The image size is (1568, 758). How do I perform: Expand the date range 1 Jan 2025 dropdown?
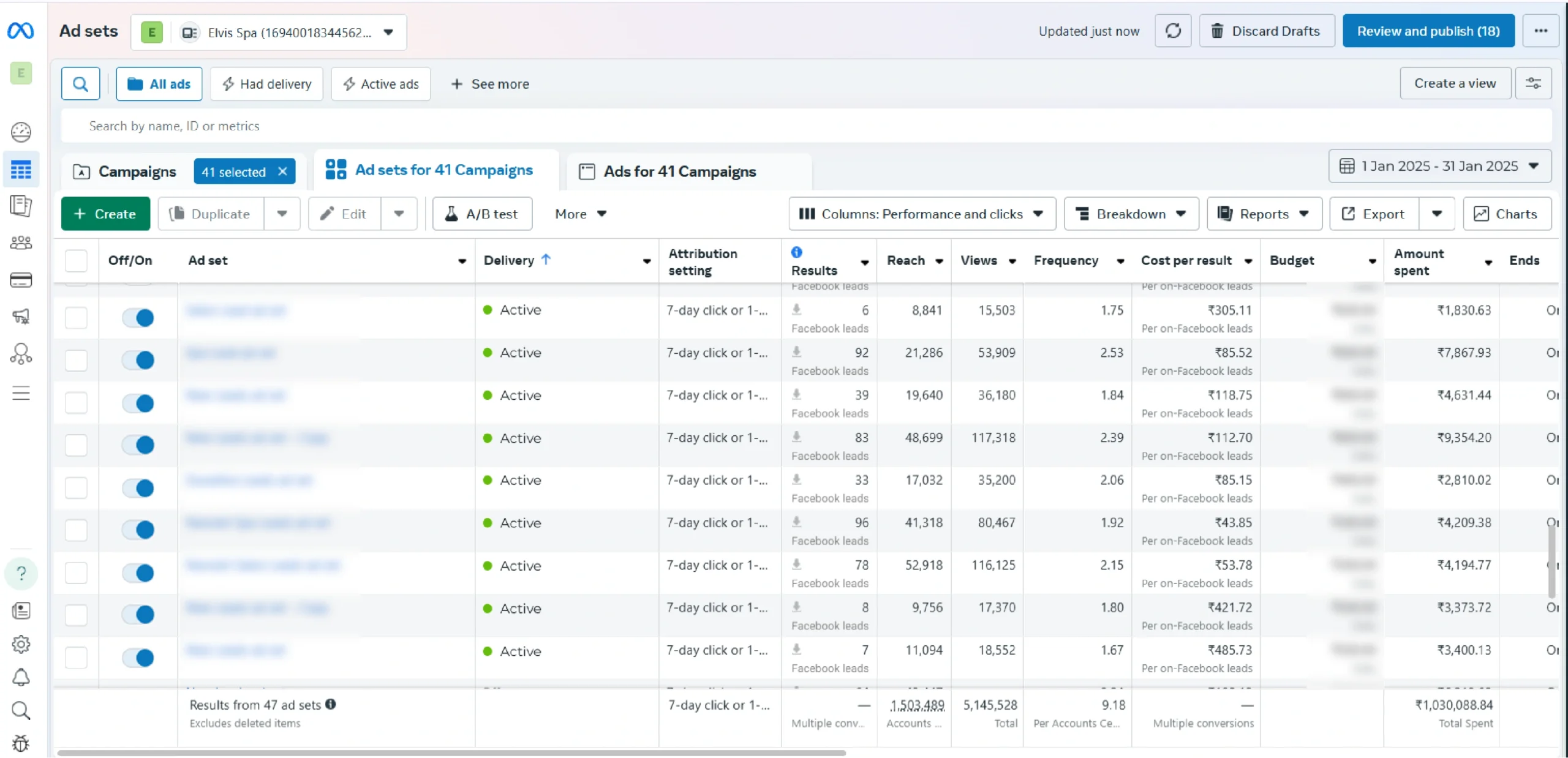point(1439,166)
